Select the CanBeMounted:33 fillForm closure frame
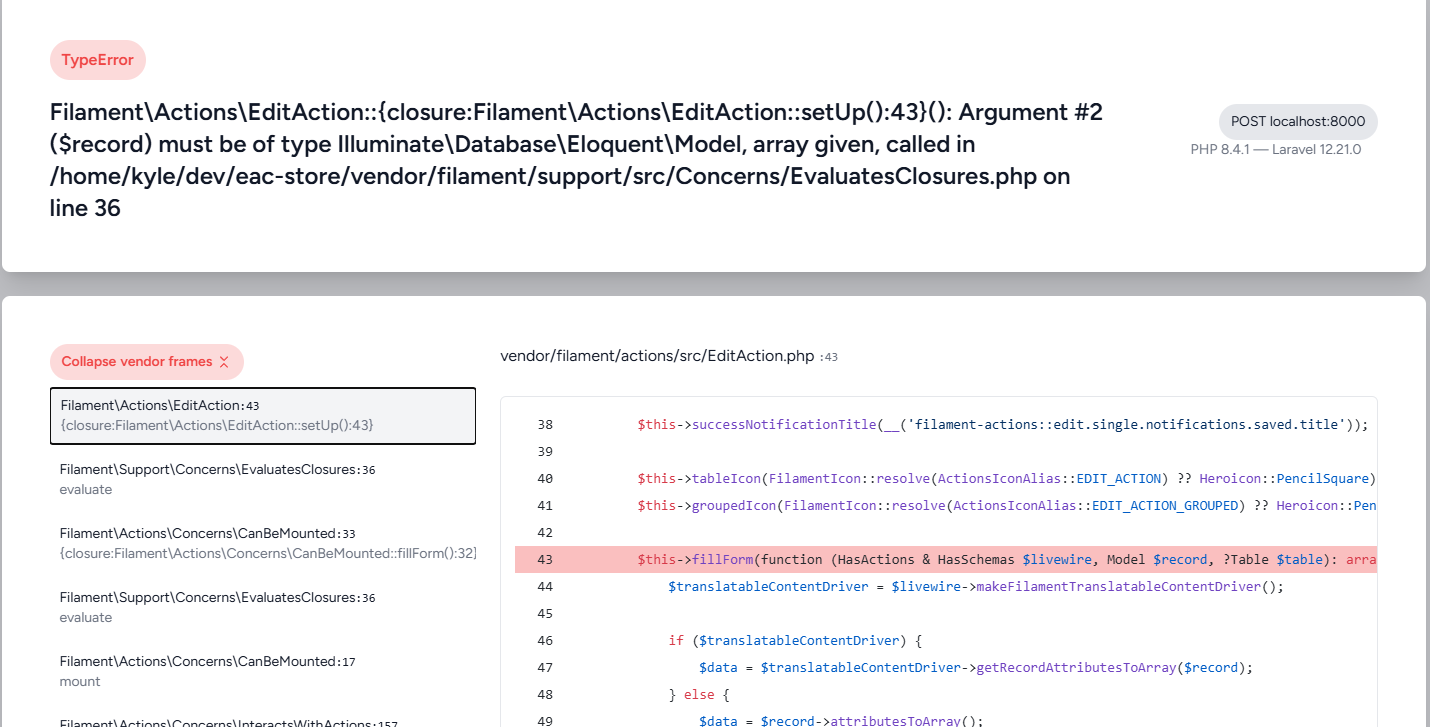 tap(263, 543)
